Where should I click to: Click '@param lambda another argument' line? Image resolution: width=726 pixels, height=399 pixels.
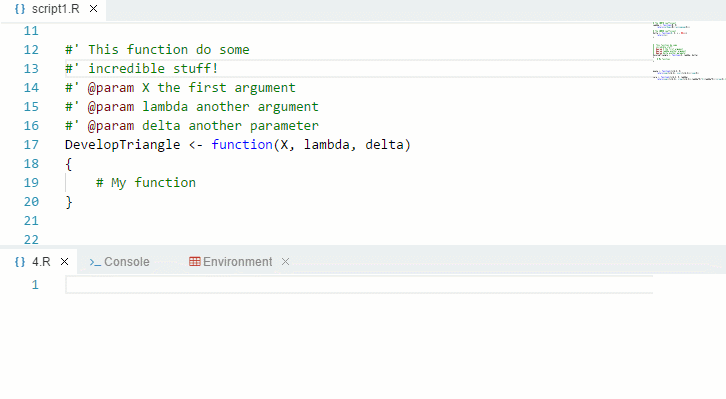pyautogui.click(x=192, y=107)
